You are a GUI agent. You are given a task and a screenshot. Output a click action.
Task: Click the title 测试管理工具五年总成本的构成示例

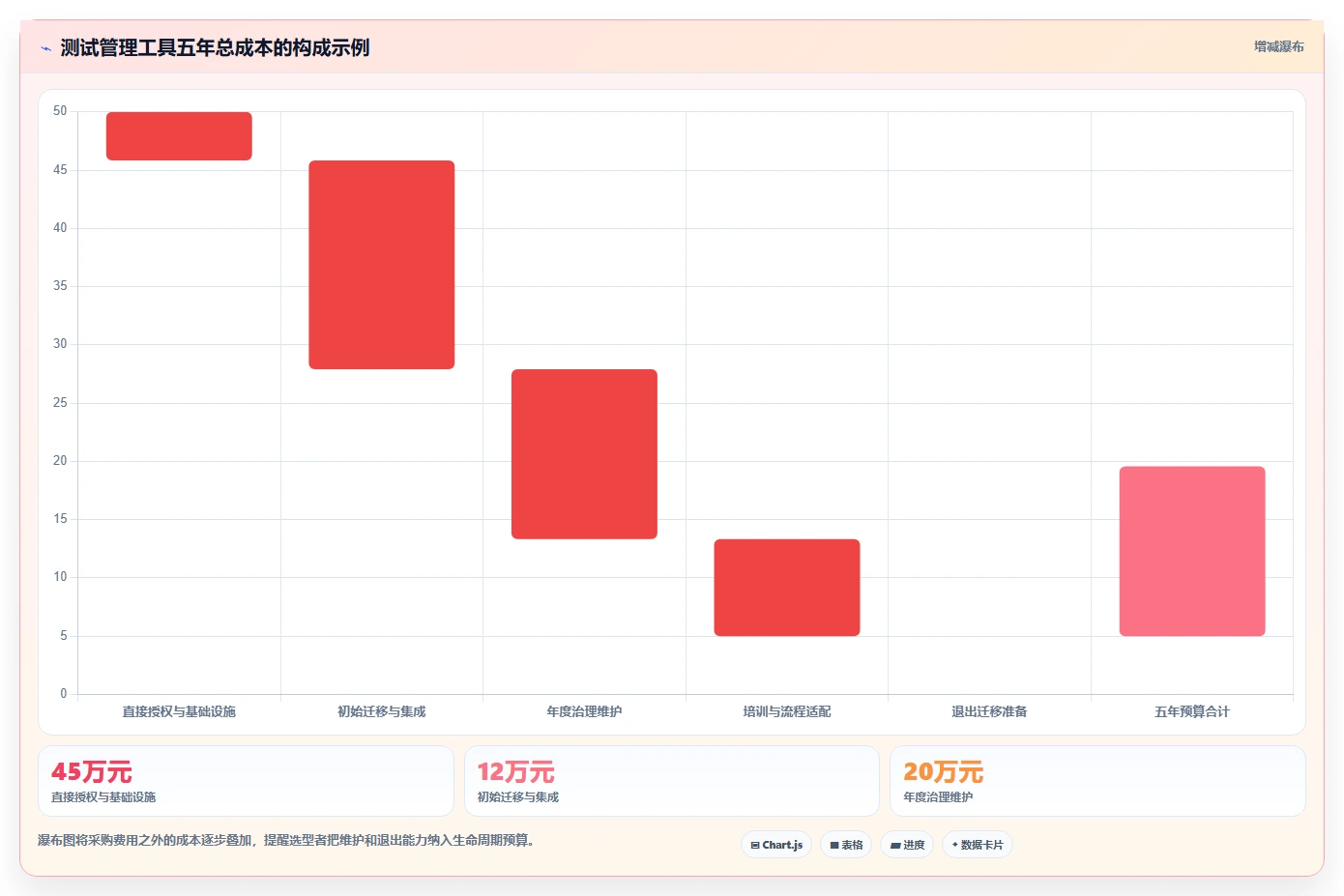click(215, 47)
